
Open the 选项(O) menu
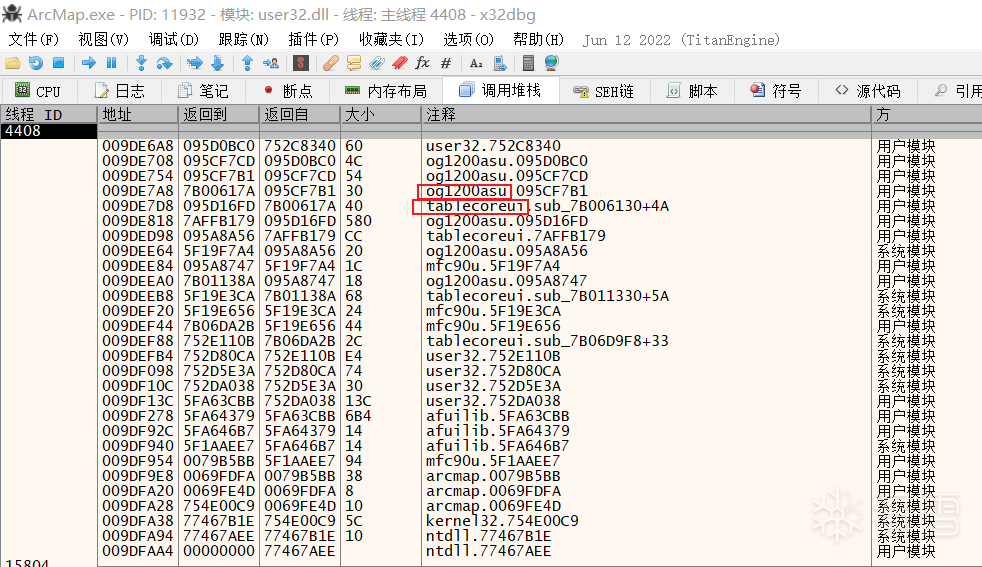tap(468, 39)
